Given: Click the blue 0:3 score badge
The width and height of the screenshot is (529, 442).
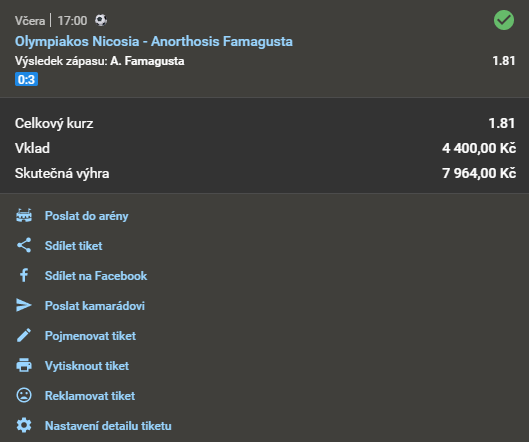Looking at the screenshot, I should tap(26, 79).
